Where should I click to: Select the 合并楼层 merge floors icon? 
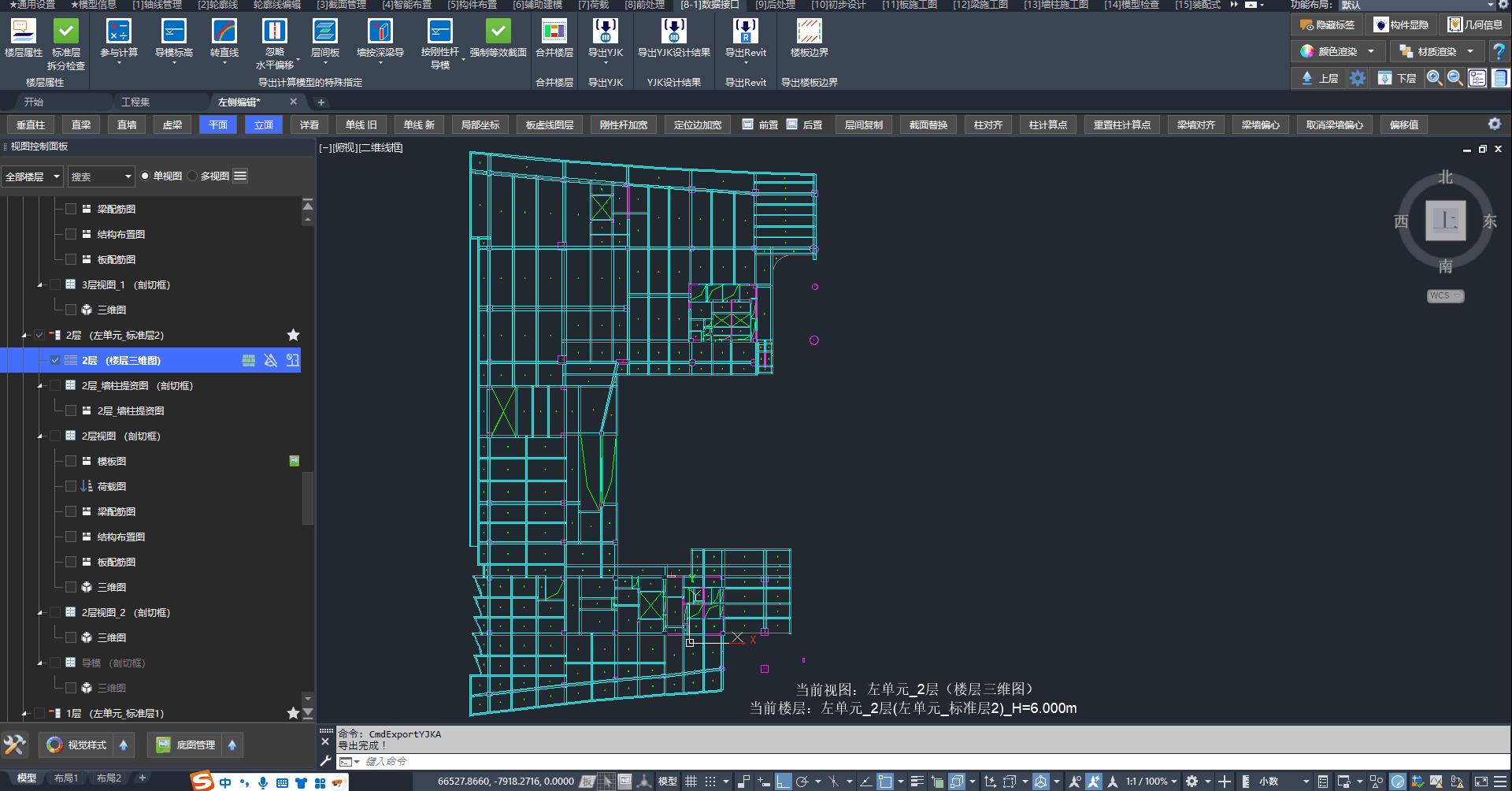(554, 32)
